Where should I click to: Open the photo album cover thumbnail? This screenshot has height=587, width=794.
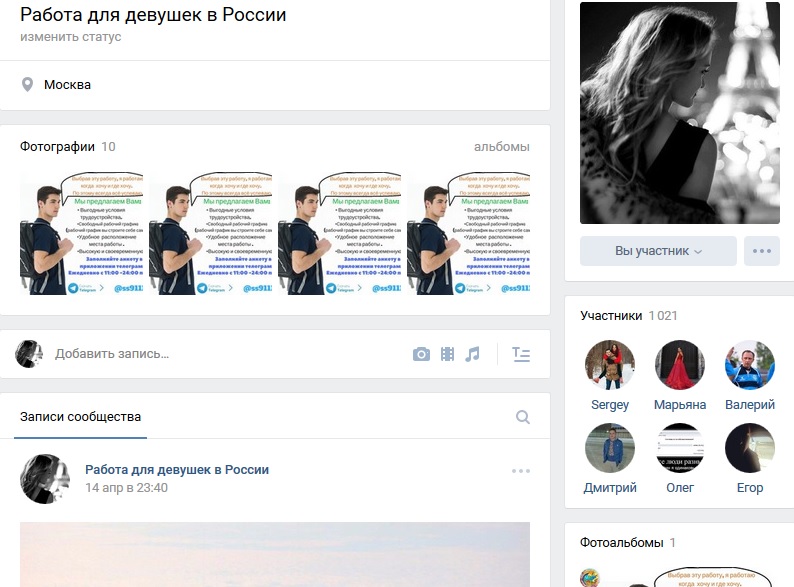click(680, 577)
